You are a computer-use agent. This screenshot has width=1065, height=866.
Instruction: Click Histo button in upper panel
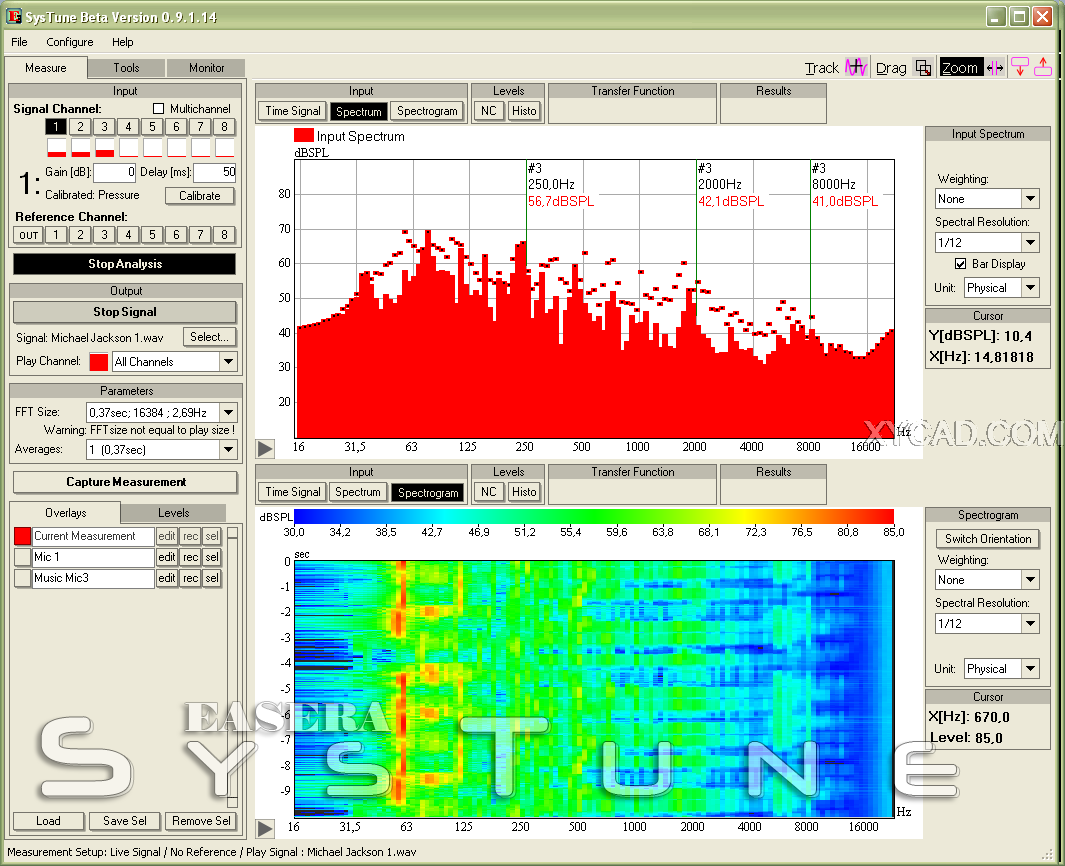coord(524,111)
